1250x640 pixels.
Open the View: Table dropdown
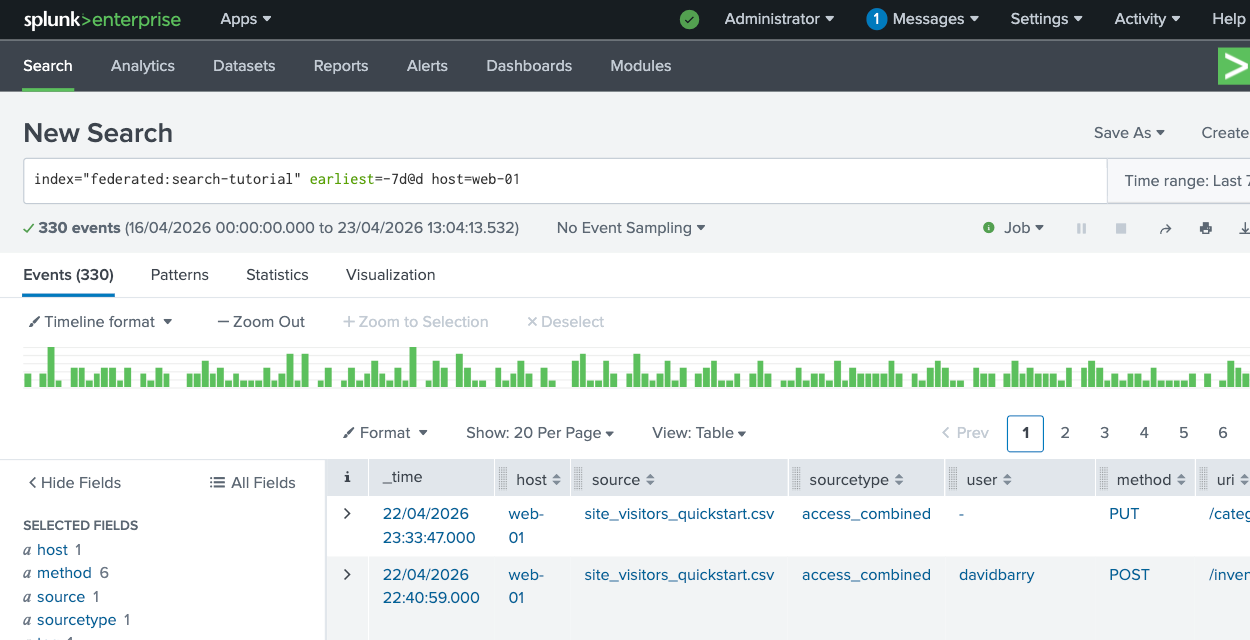click(700, 433)
